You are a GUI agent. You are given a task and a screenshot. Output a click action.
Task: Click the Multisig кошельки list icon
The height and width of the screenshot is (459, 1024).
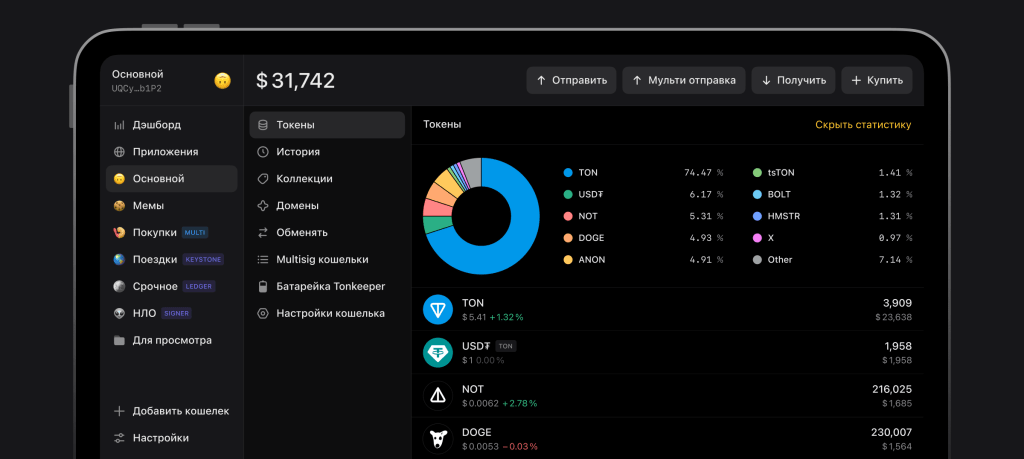263,259
